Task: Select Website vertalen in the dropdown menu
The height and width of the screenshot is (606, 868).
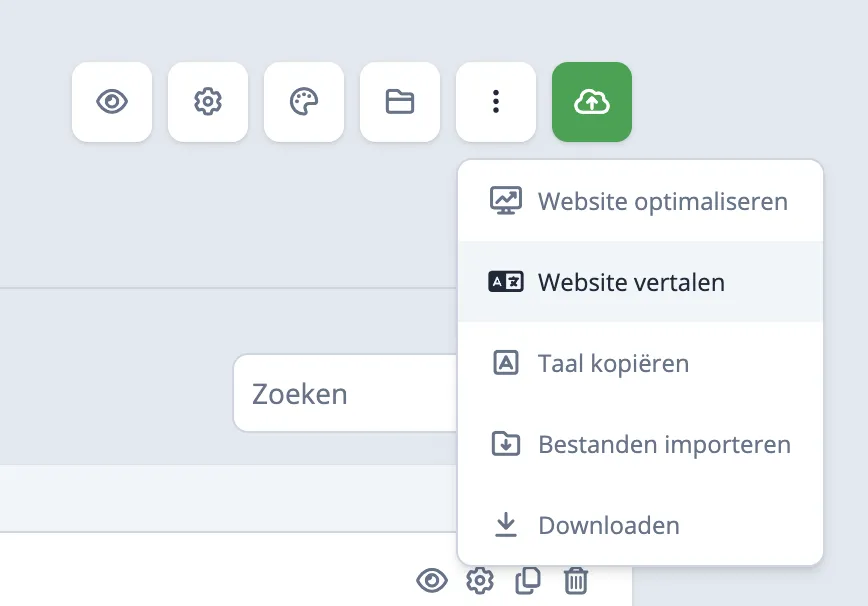Action: click(631, 282)
